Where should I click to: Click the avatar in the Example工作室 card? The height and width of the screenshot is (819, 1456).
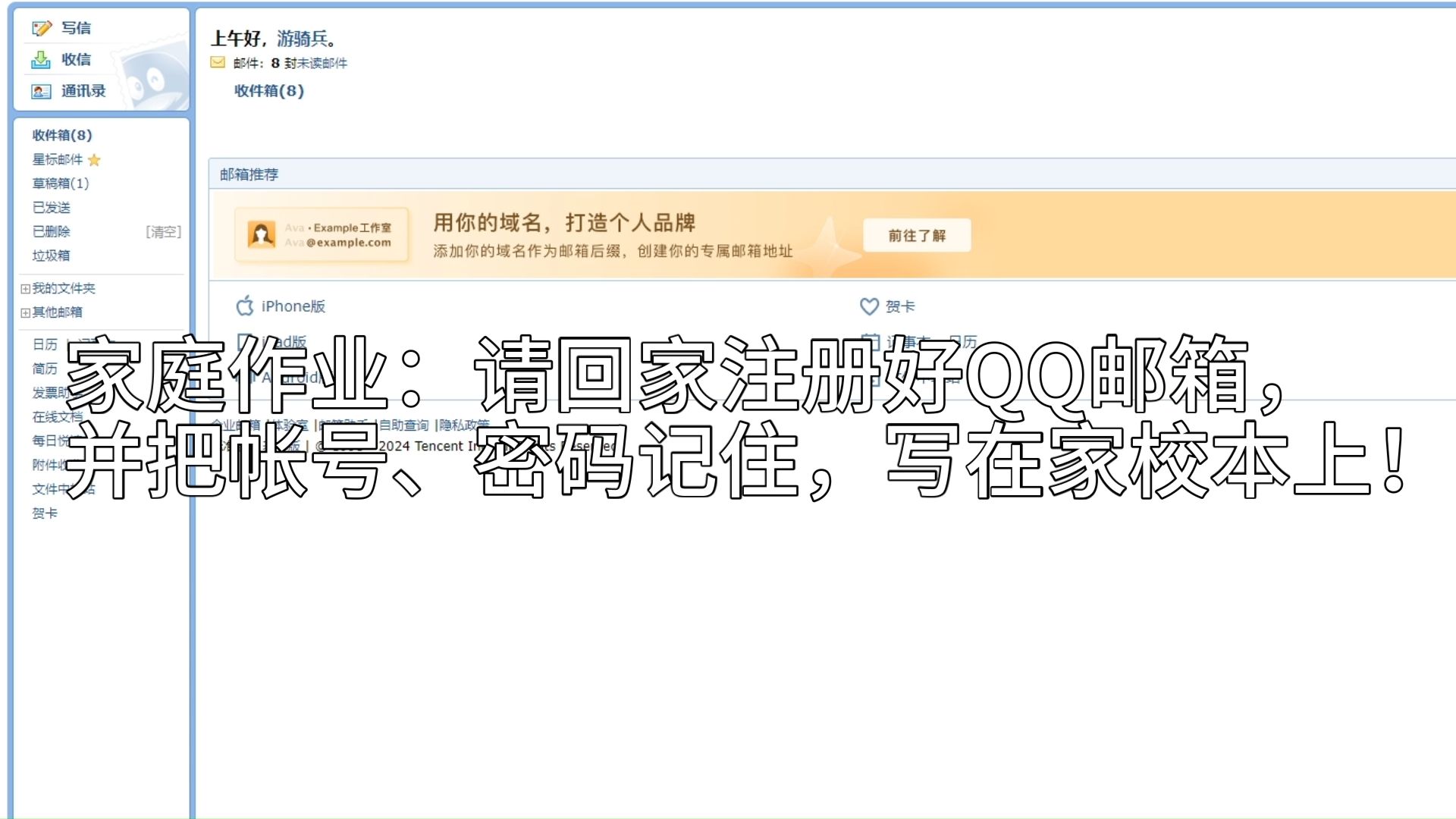[262, 234]
